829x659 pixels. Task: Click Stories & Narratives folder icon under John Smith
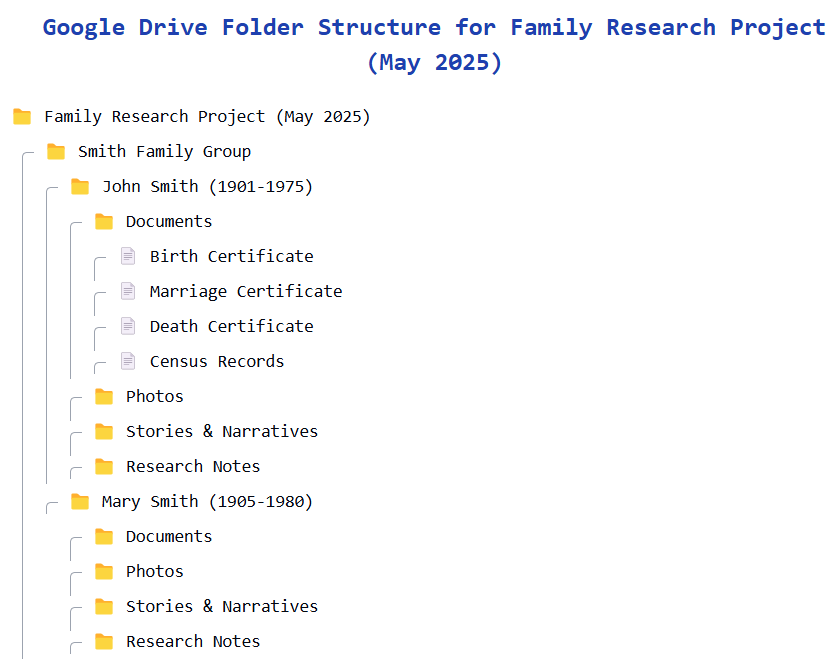pos(104,431)
